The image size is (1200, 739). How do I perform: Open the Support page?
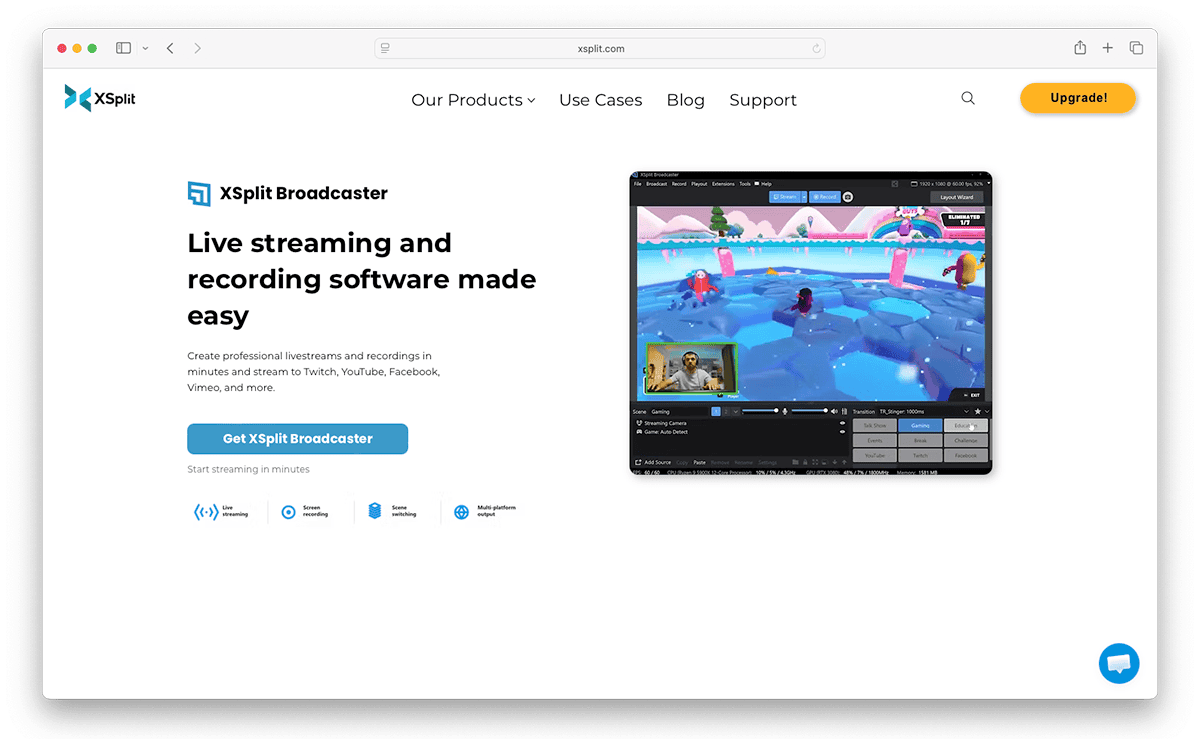tap(763, 100)
